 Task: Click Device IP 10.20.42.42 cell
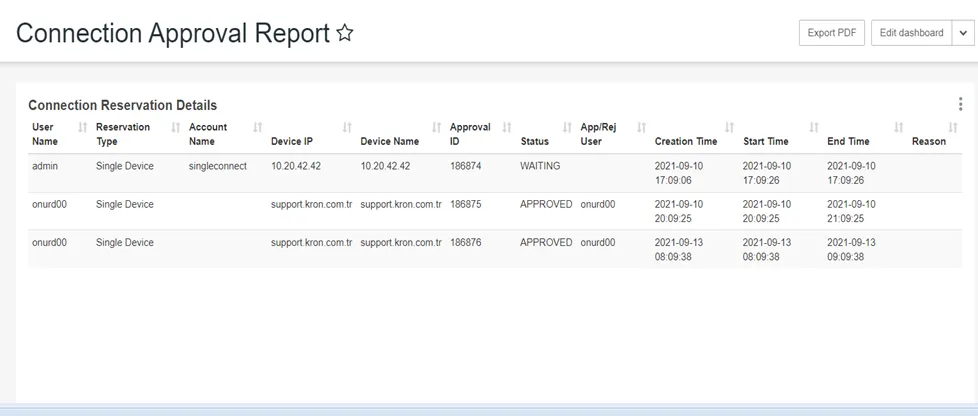[296, 166]
